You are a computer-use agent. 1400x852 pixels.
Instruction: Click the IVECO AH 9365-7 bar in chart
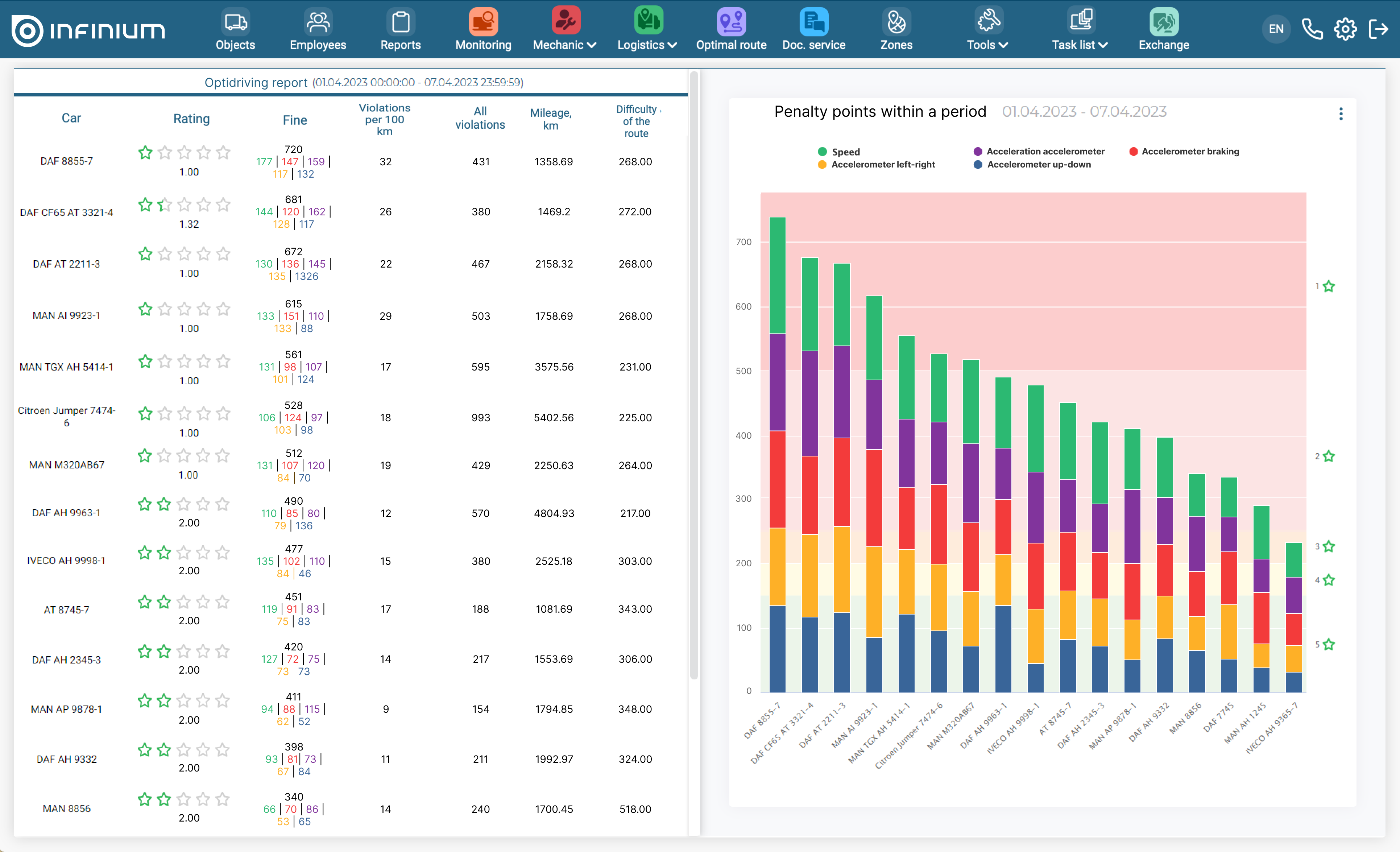pos(1294,617)
